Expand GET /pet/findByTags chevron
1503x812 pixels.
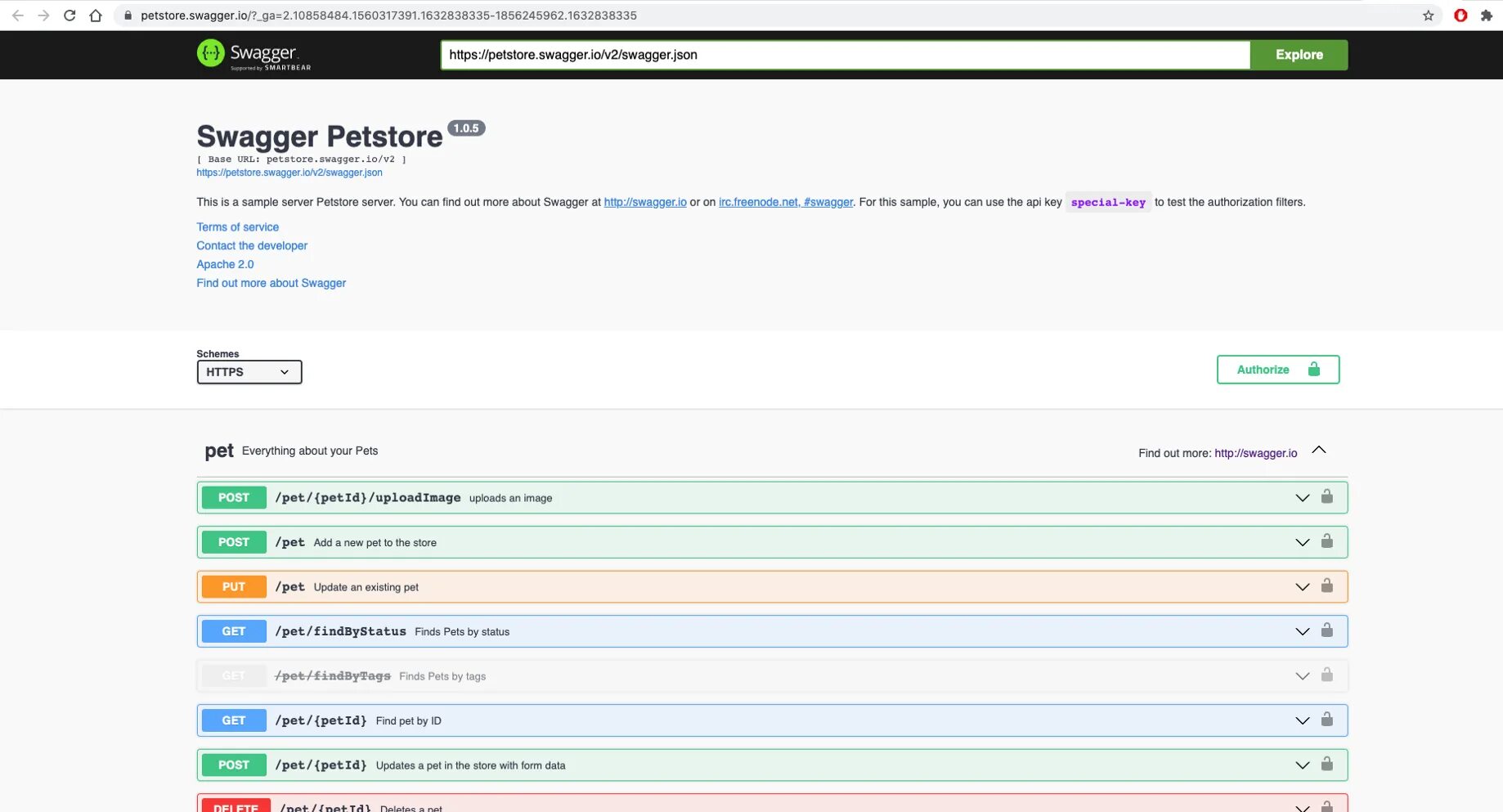pyautogui.click(x=1302, y=676)
